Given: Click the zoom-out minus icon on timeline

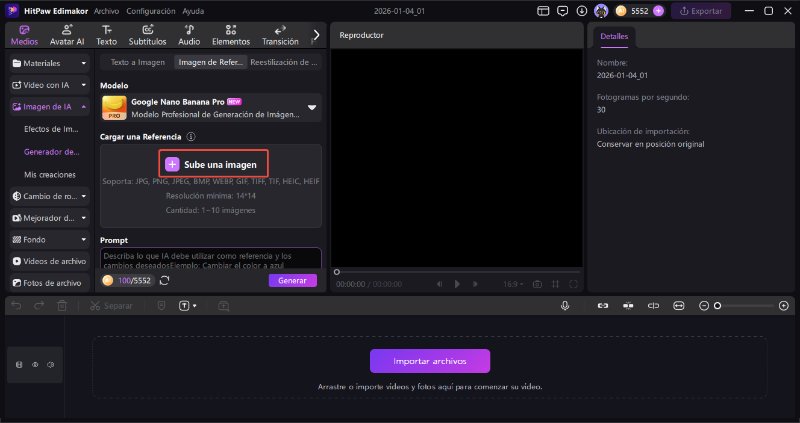Looking at the screenshot, I should click(704, 305).
